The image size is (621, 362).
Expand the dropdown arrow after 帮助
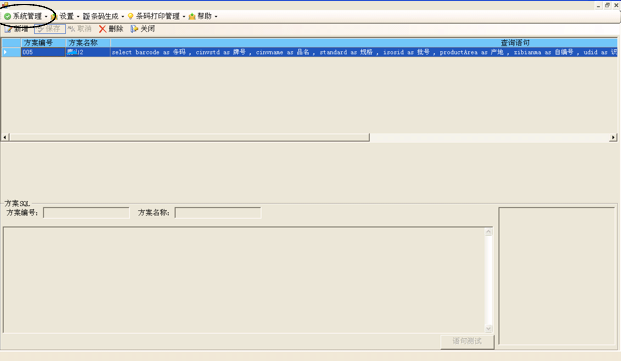[216, 17]
